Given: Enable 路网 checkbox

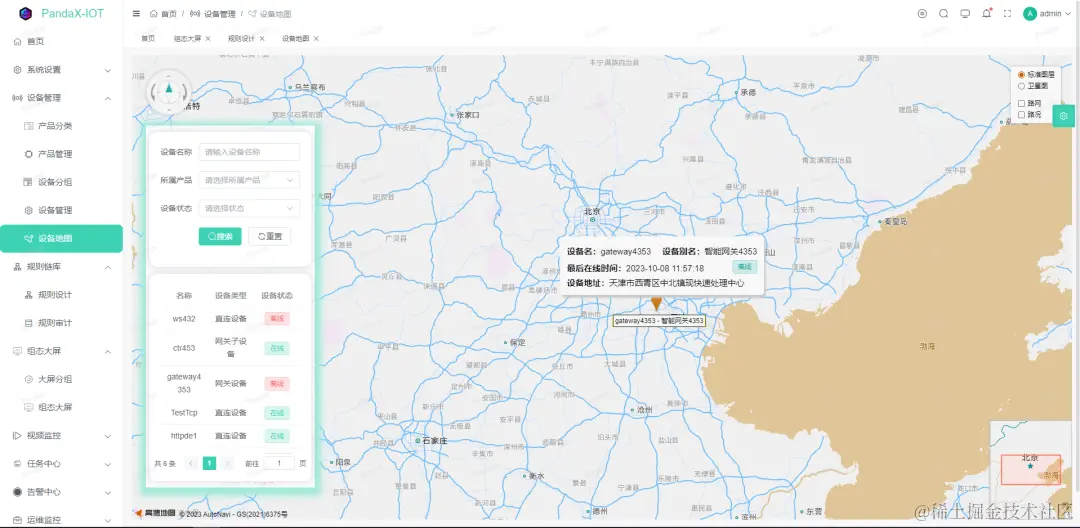Looking at the screenshot, I should tap(1021, 103).
